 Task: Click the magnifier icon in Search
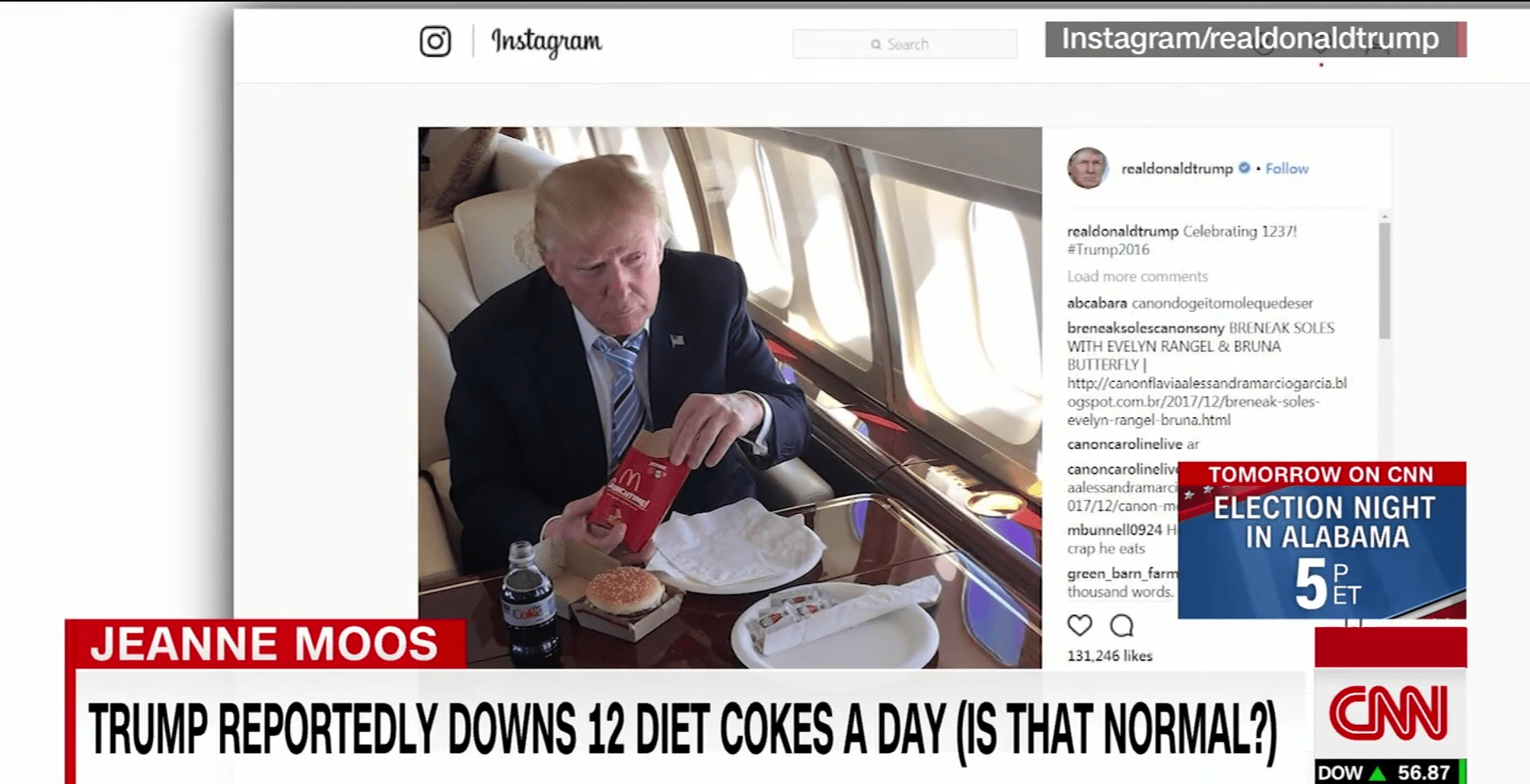pos(876,45)
